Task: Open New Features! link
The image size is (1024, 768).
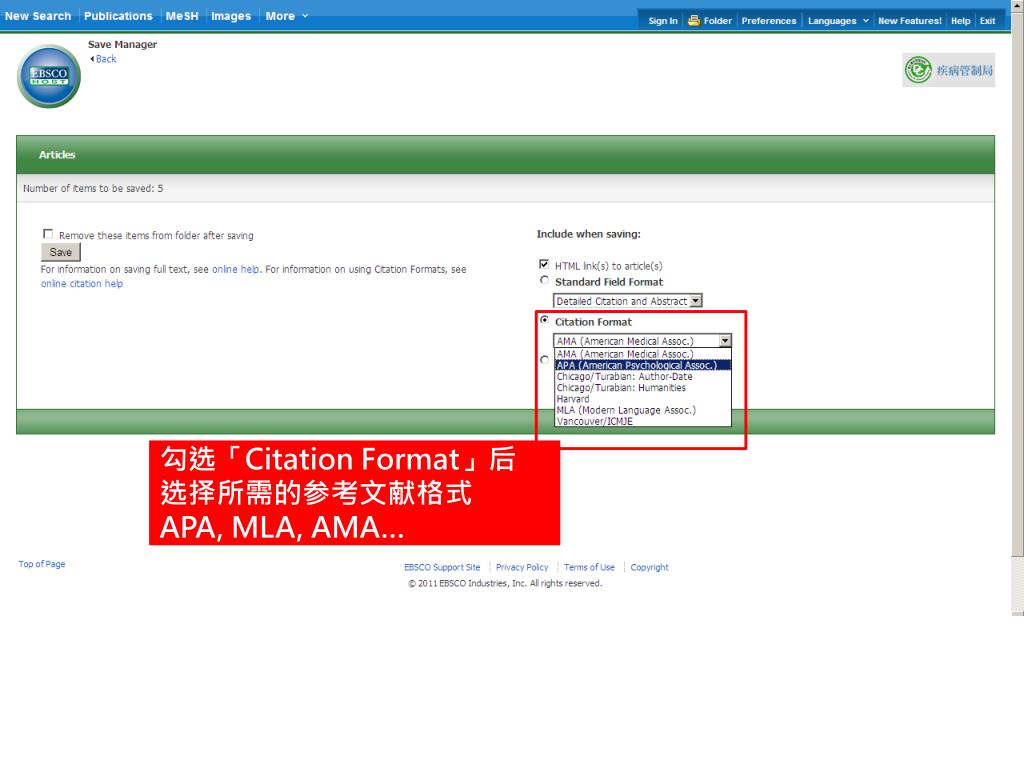Action: pyautogui.click(x=910, y=21)
